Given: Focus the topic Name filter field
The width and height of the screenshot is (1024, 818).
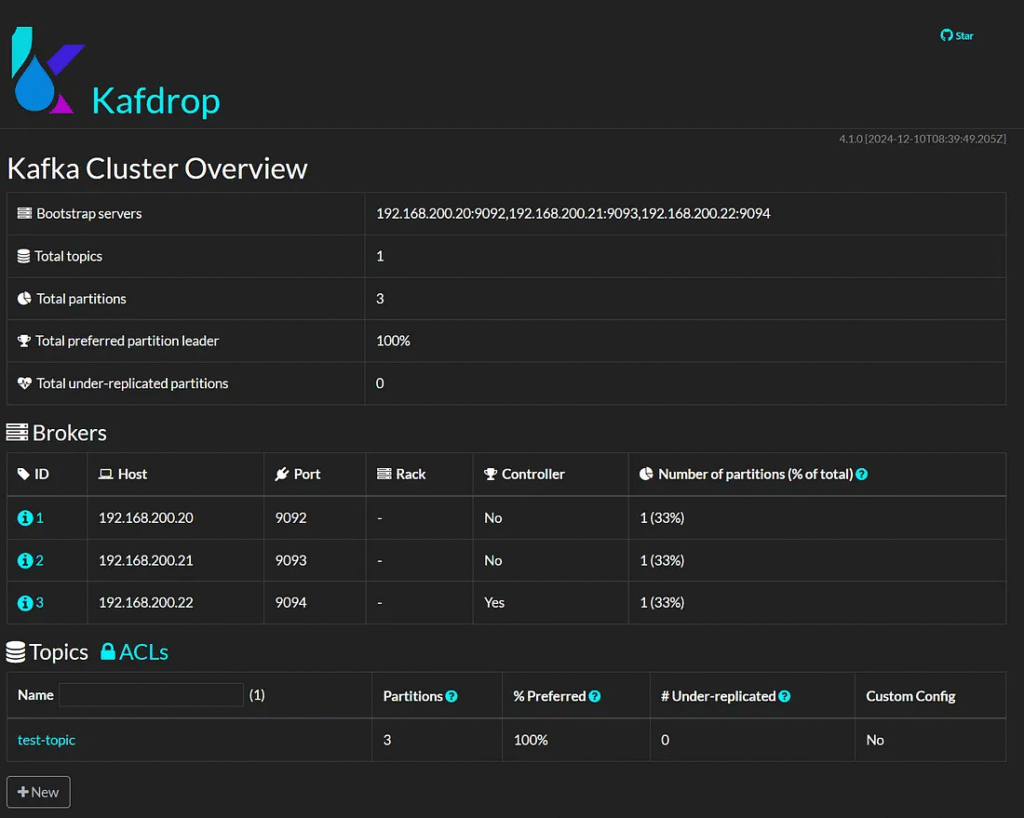Looking at the screenshot, I should click(151, 695).
